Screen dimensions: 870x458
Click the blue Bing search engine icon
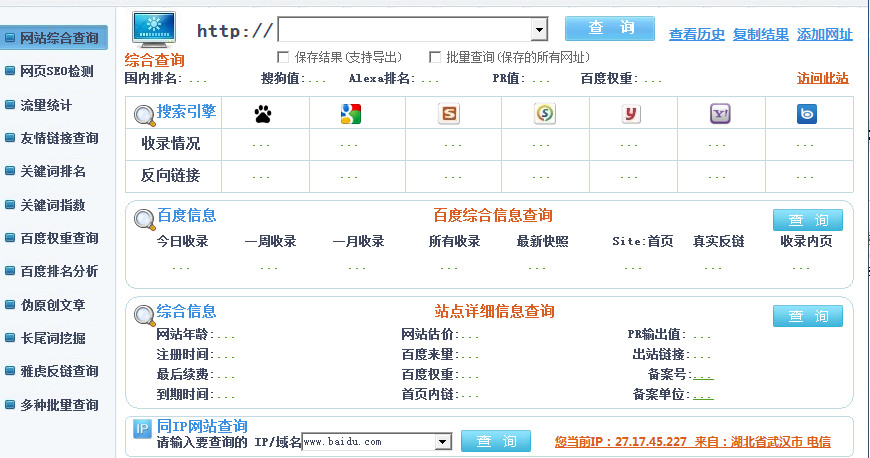[807, 114]
